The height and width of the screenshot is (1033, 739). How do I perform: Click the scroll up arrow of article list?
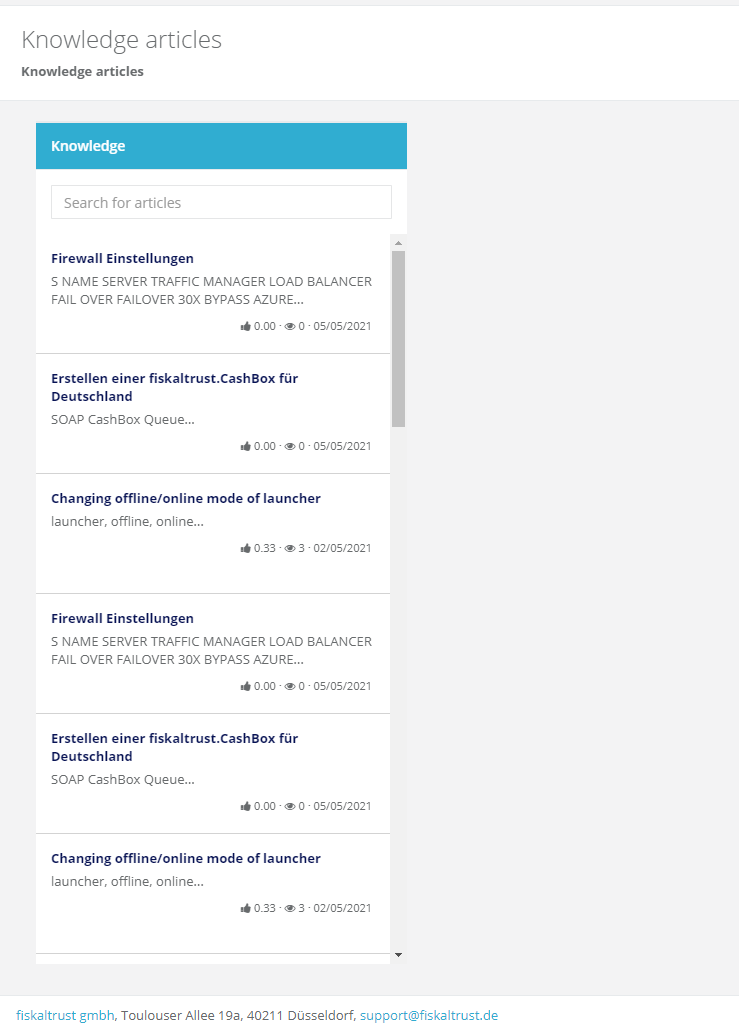[x=398, y=243]
